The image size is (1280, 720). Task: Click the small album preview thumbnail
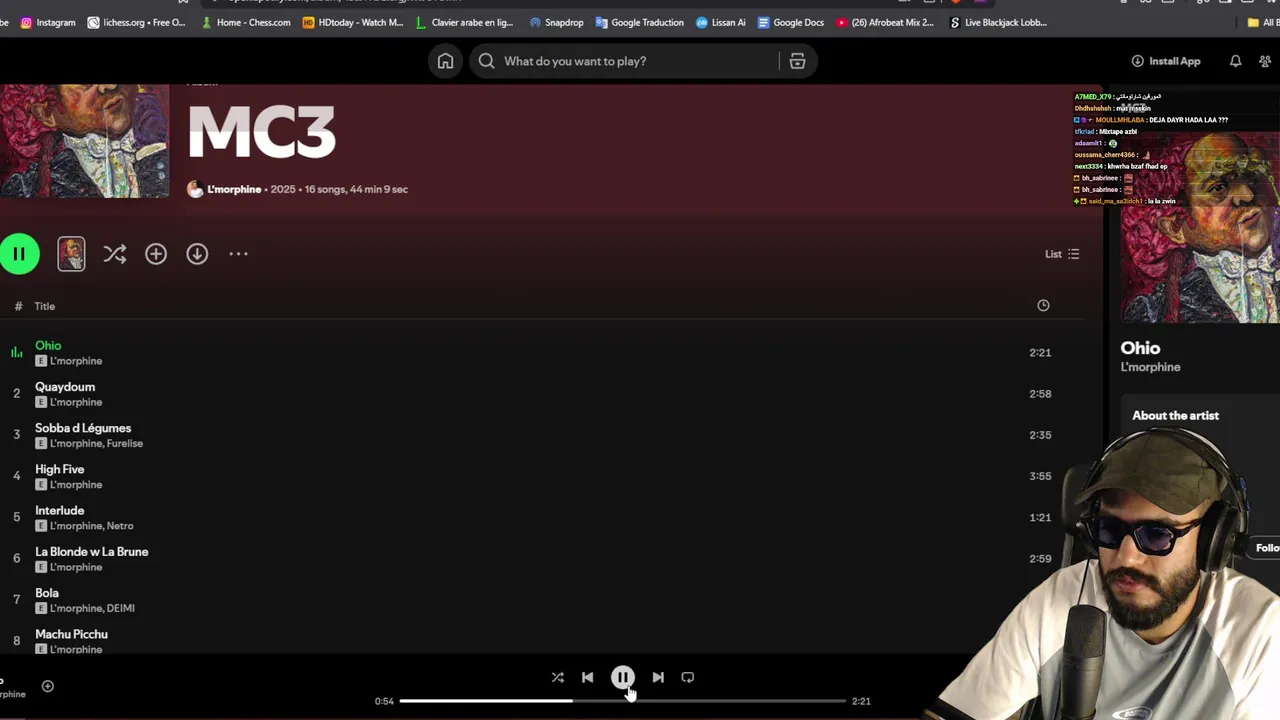(x=71, y=254)
